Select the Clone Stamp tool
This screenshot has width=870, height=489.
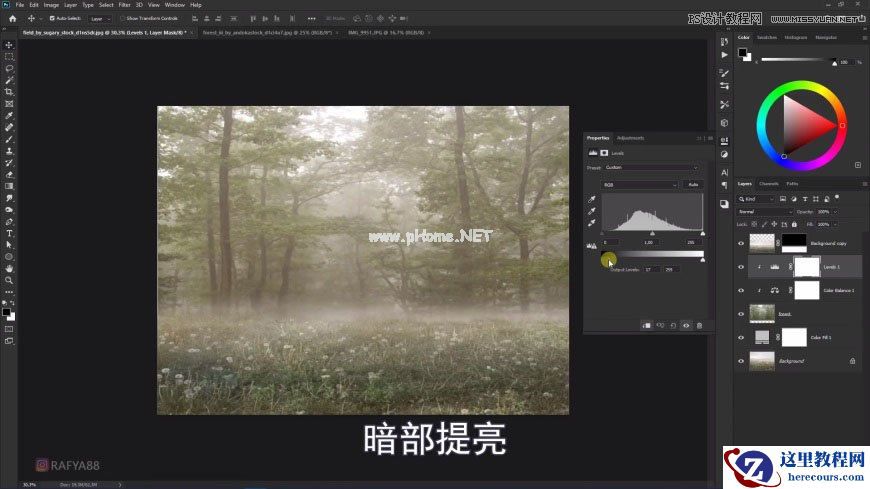point(9,151)
